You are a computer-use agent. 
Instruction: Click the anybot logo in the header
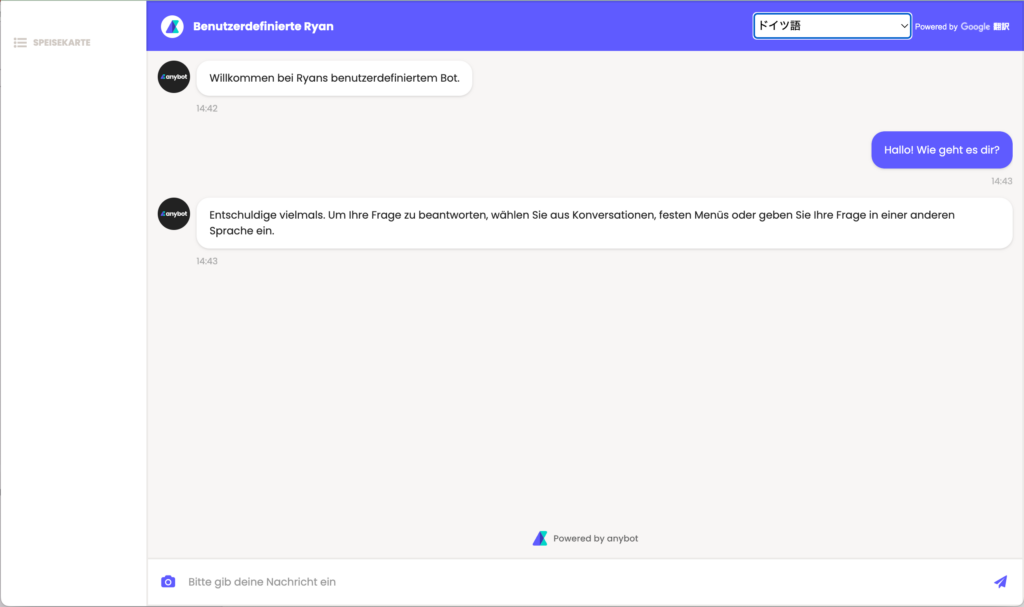click(x=172, y=26)
